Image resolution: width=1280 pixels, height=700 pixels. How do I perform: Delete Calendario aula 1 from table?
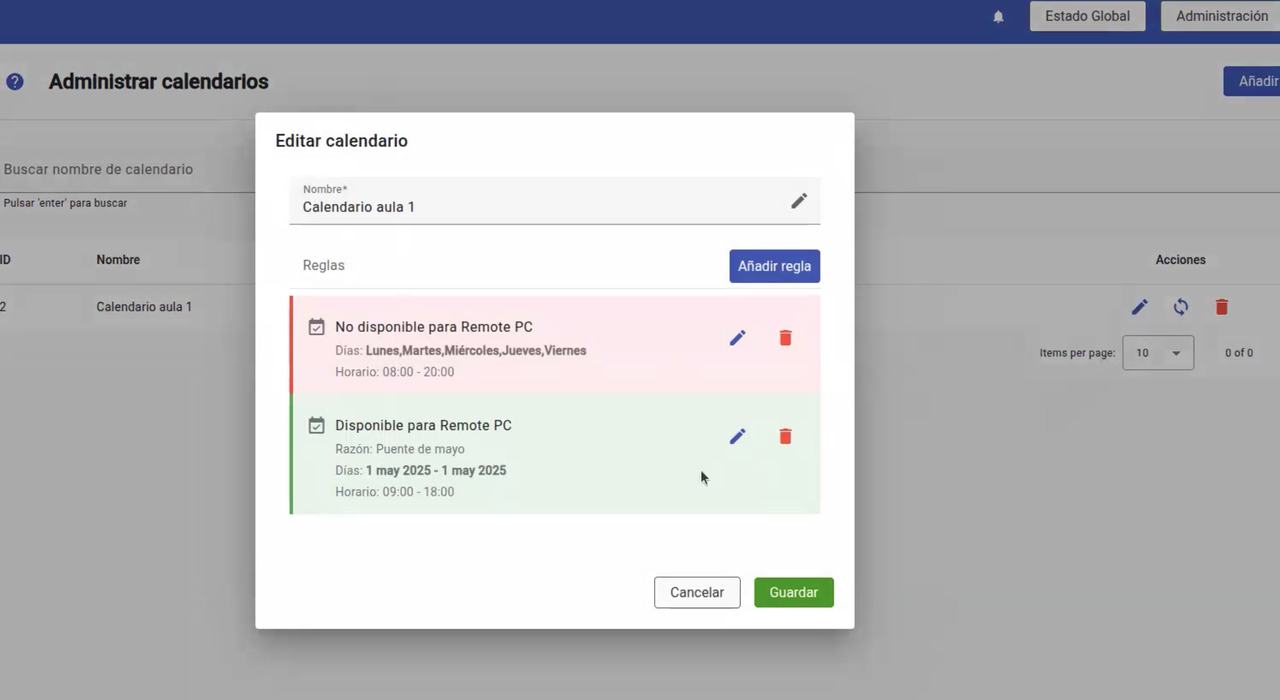pos(1221,307)
